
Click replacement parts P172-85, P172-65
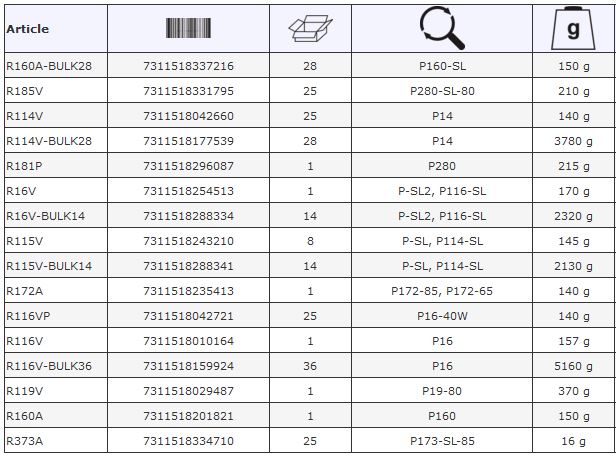[442, 291]
